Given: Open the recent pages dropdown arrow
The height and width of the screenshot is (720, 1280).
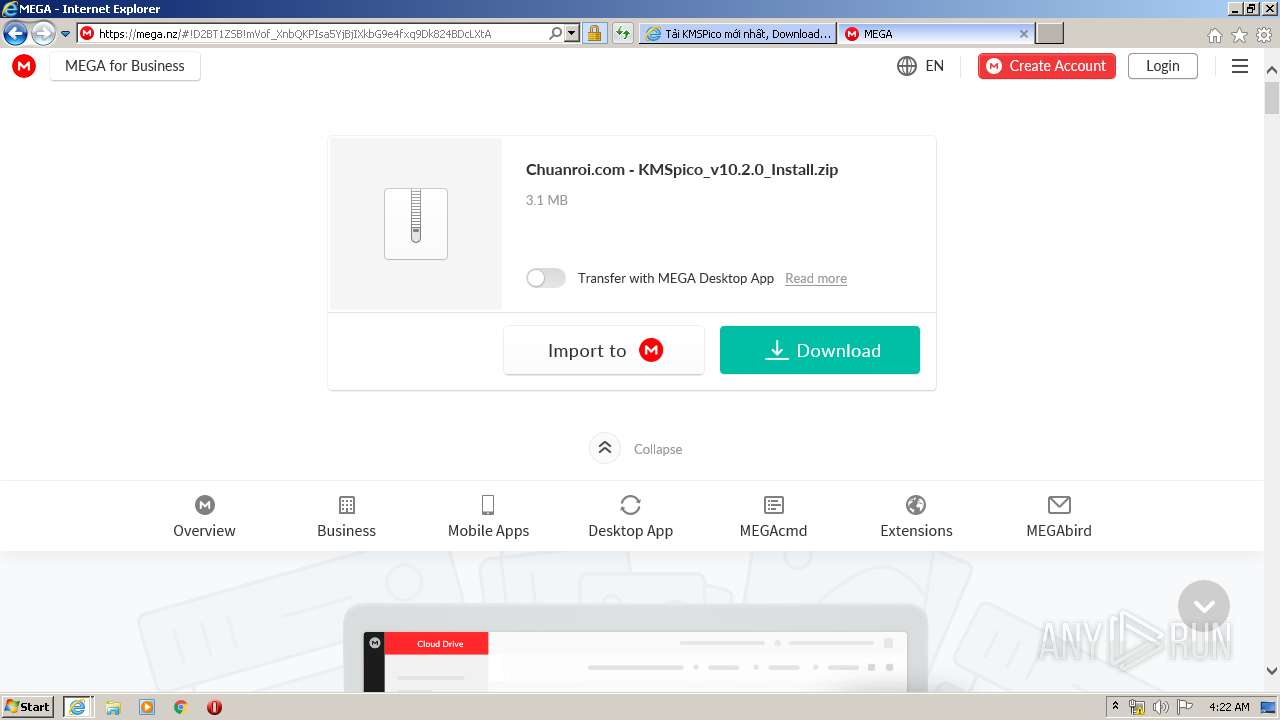Looking at the screenshot, I should (x=66, y=34).
